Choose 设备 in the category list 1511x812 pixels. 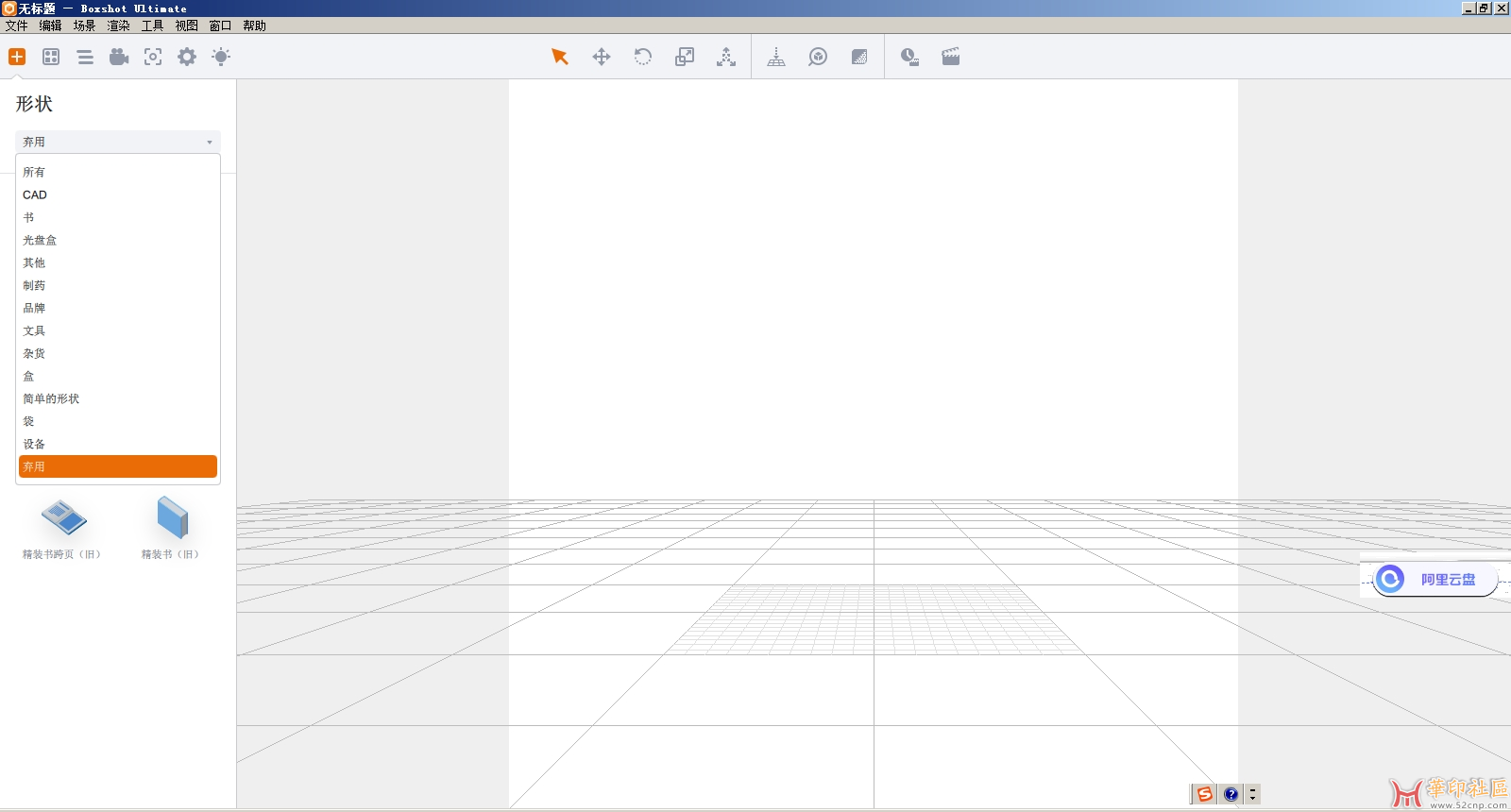tap(118, 444)
